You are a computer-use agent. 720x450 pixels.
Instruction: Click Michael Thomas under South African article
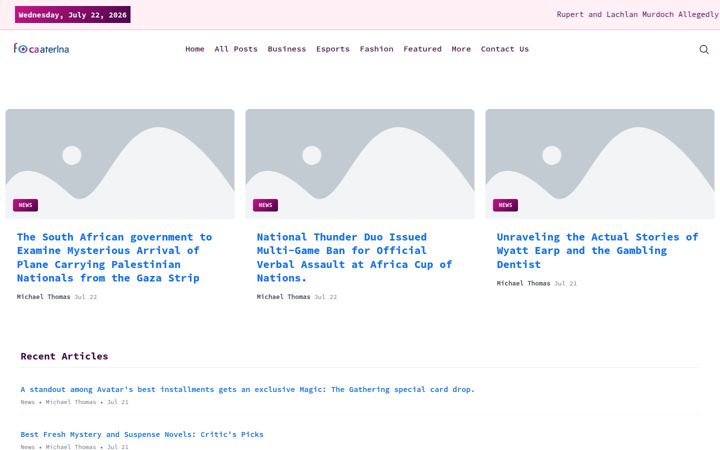[x=44, y=297]
